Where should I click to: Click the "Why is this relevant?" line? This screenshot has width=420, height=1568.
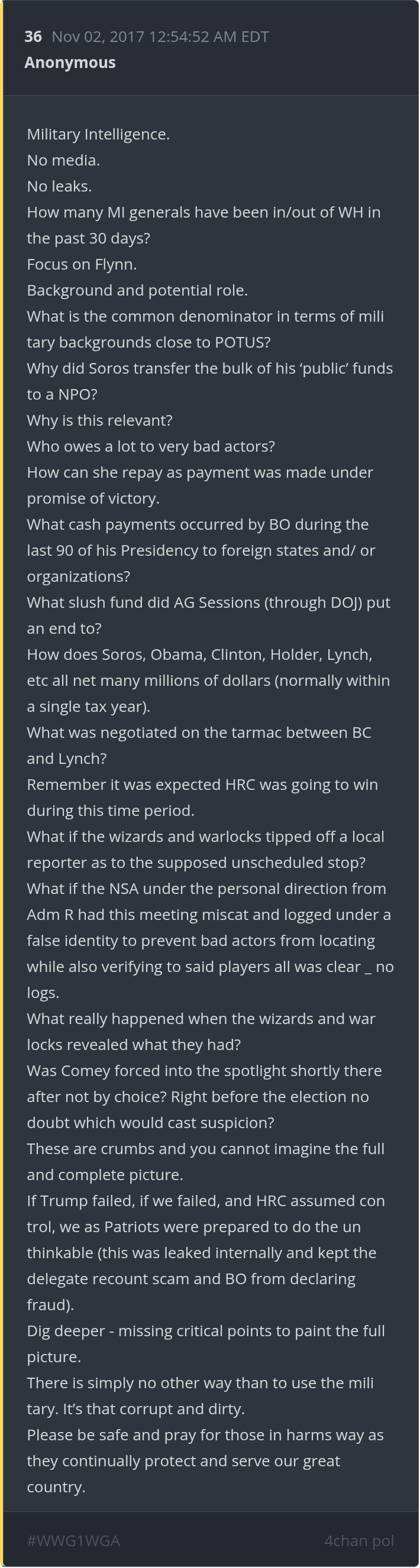coord(100,420)
